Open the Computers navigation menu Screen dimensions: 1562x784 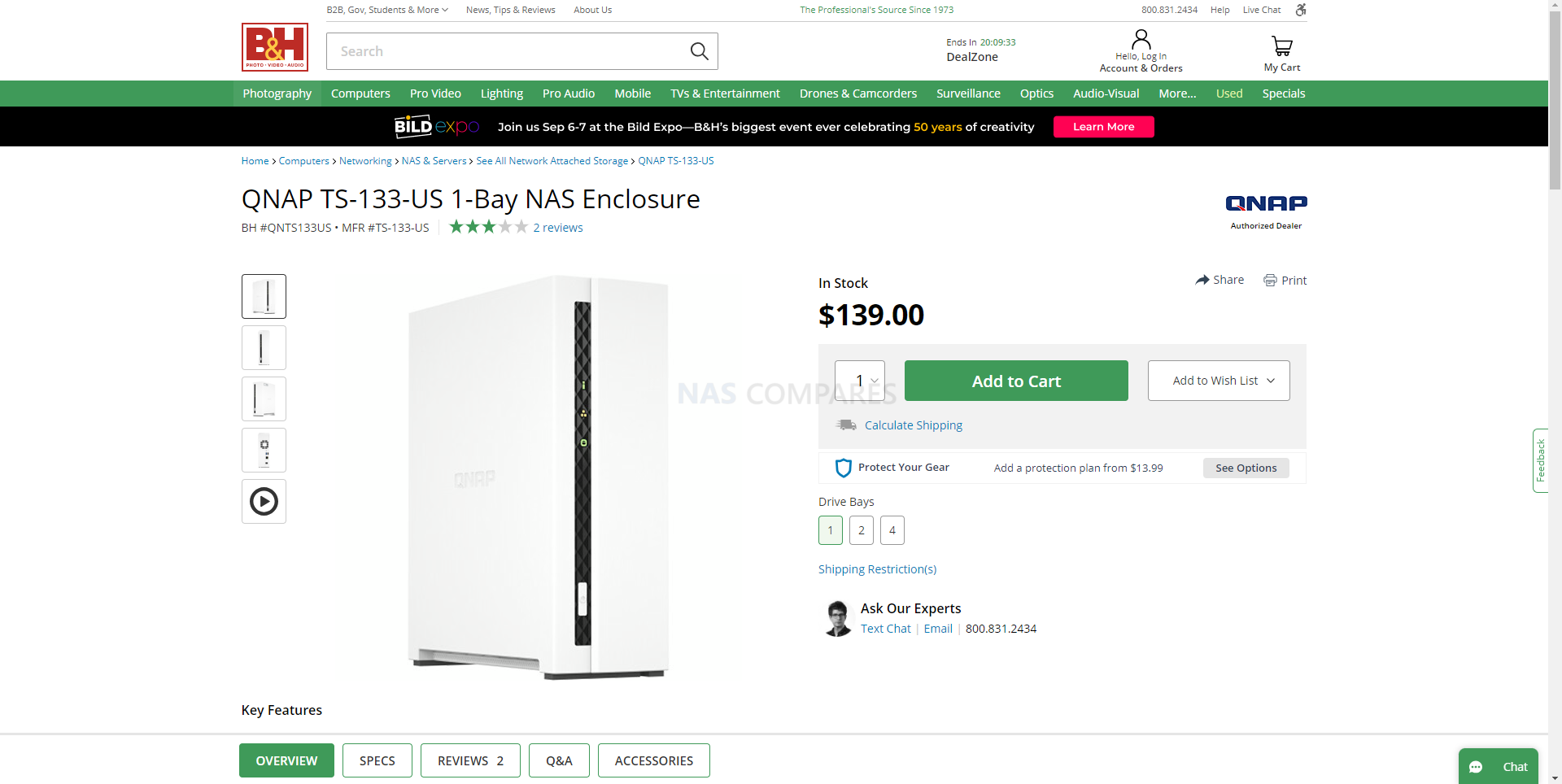pos(360,94)
